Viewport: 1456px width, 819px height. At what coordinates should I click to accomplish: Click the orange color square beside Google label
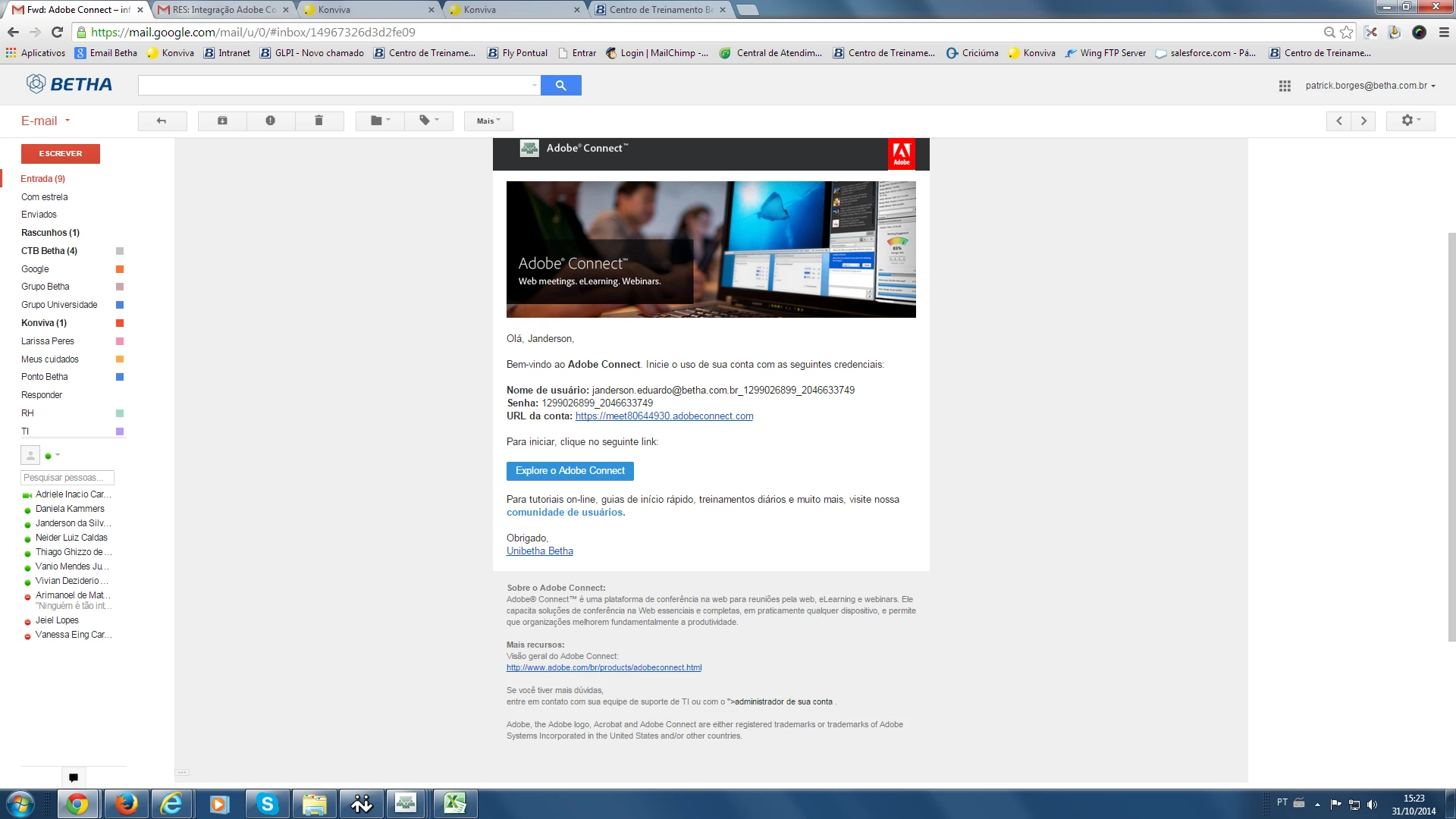120,269
